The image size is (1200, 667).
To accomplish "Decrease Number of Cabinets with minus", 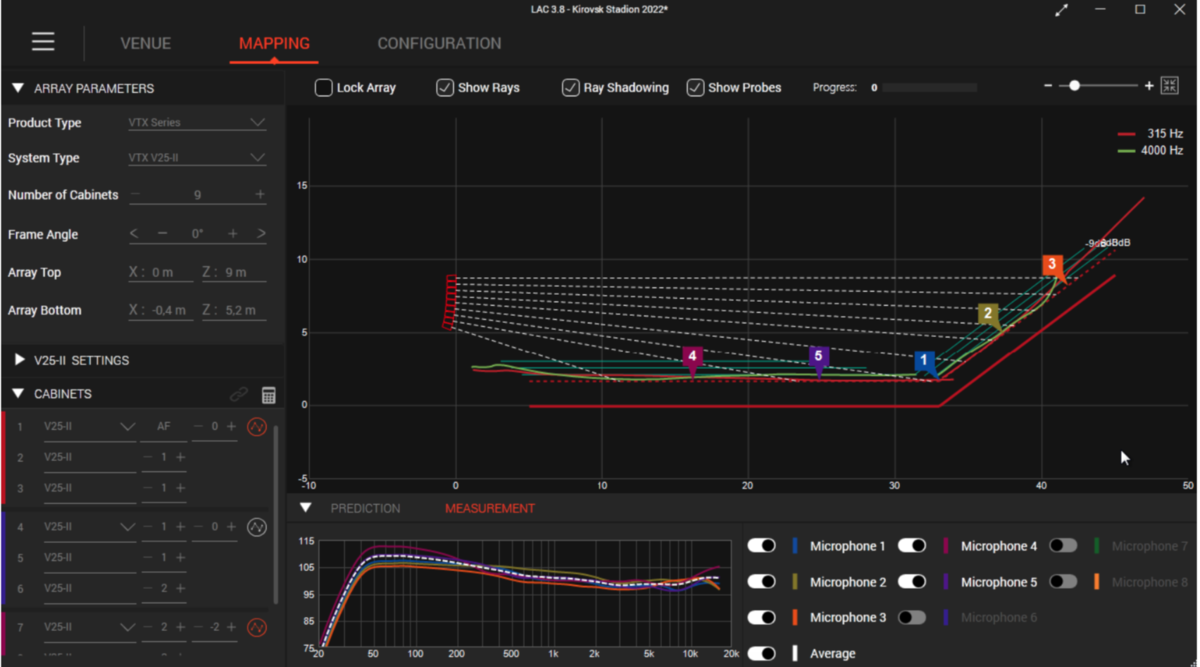I will click(136, 195).
